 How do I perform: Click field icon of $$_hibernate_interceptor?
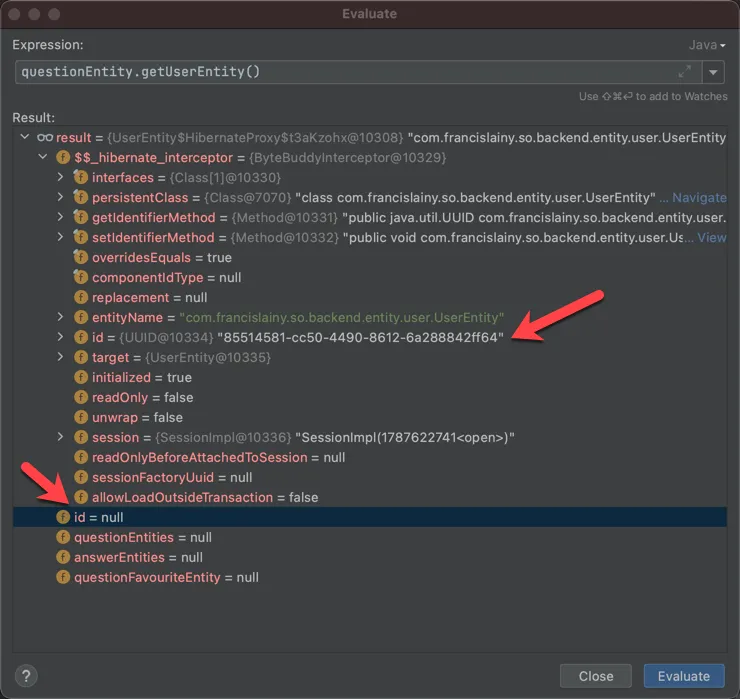click(x=63, y=157)
